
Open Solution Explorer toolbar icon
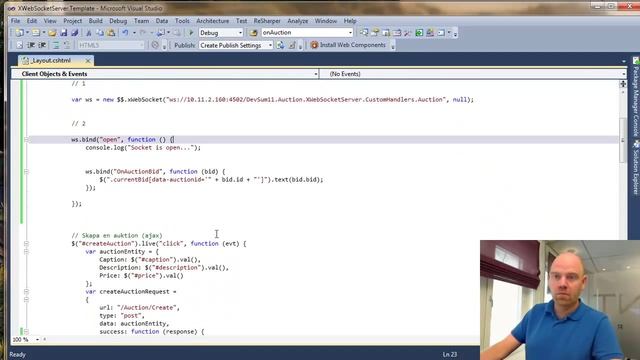[x=364, y=33]
